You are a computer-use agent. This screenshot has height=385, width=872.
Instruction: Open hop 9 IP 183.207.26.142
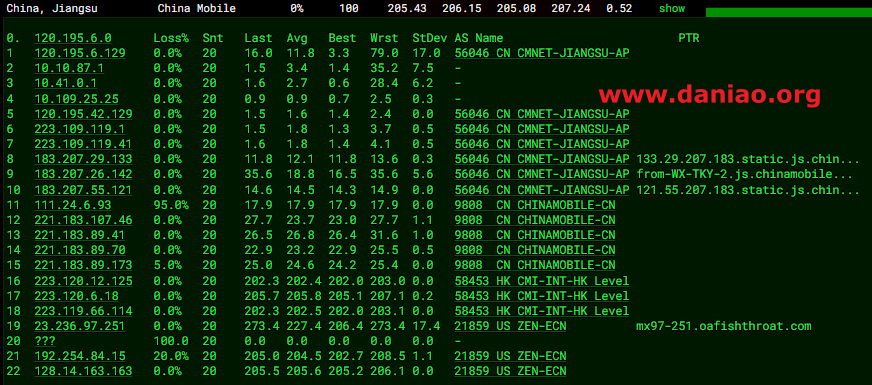(83, 174)
